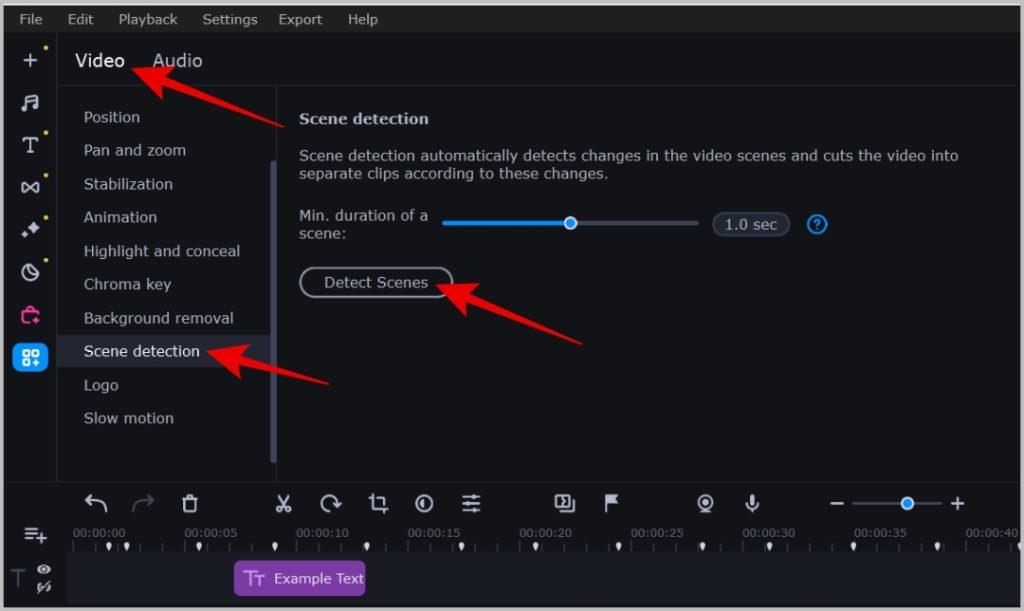The width and height of the screenshot is (1024, 611).
Task: Open Color adjustments icon
Action: point(424,503)
